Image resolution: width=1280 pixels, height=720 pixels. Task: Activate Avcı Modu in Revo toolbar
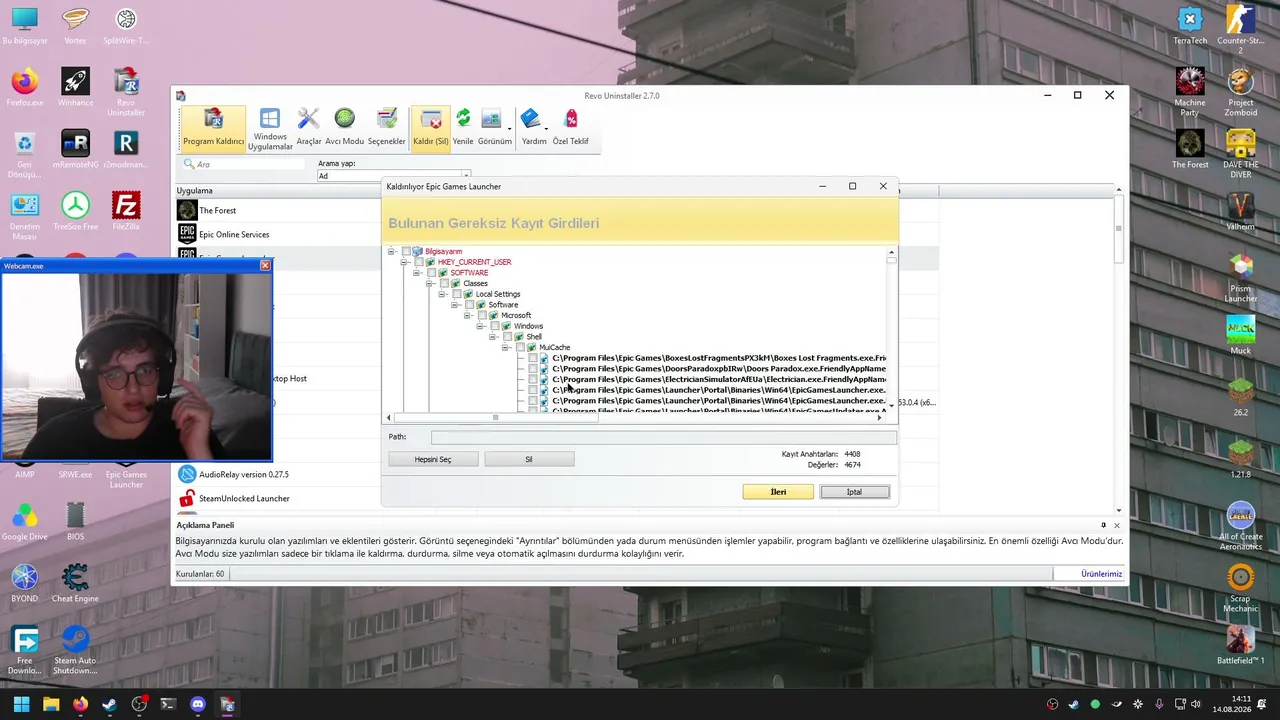(345, 128)
